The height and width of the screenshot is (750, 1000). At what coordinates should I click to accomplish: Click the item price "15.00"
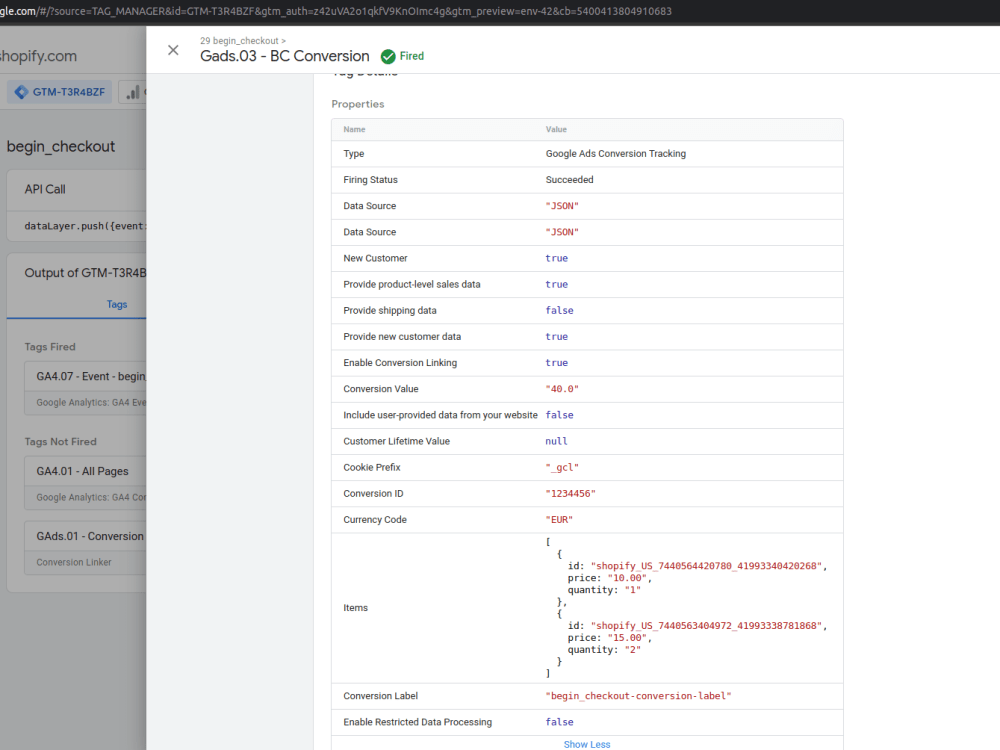pyautogui.click(x=627, y=638)
